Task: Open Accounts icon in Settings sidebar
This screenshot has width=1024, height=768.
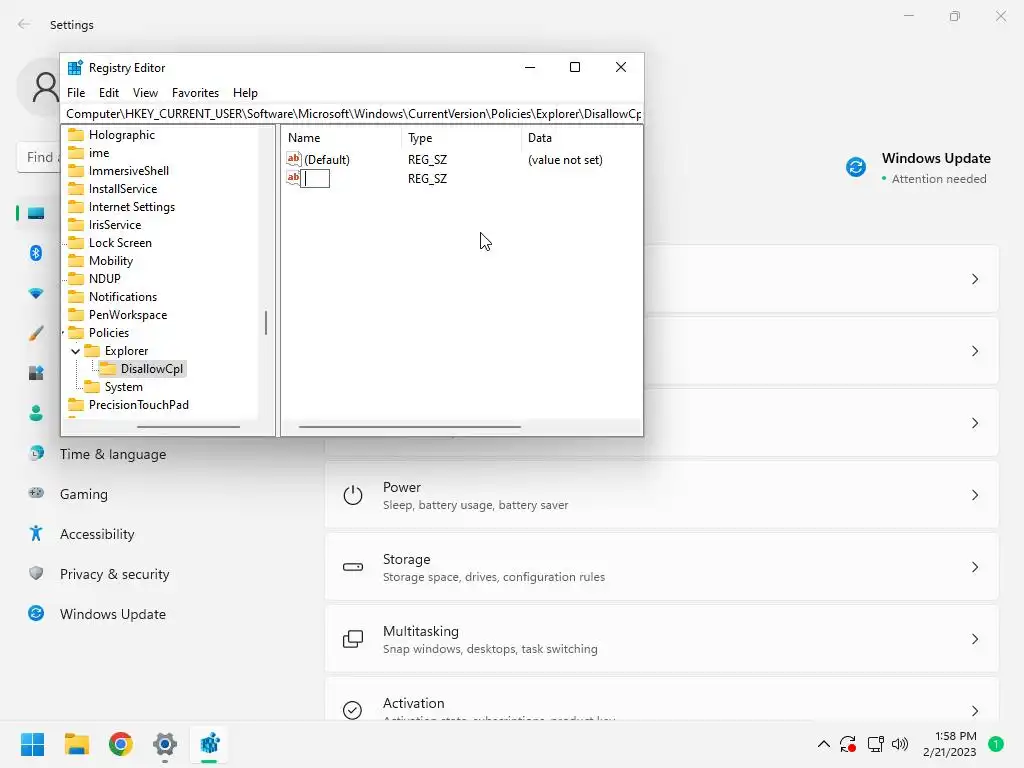Action: coord(36,413)
